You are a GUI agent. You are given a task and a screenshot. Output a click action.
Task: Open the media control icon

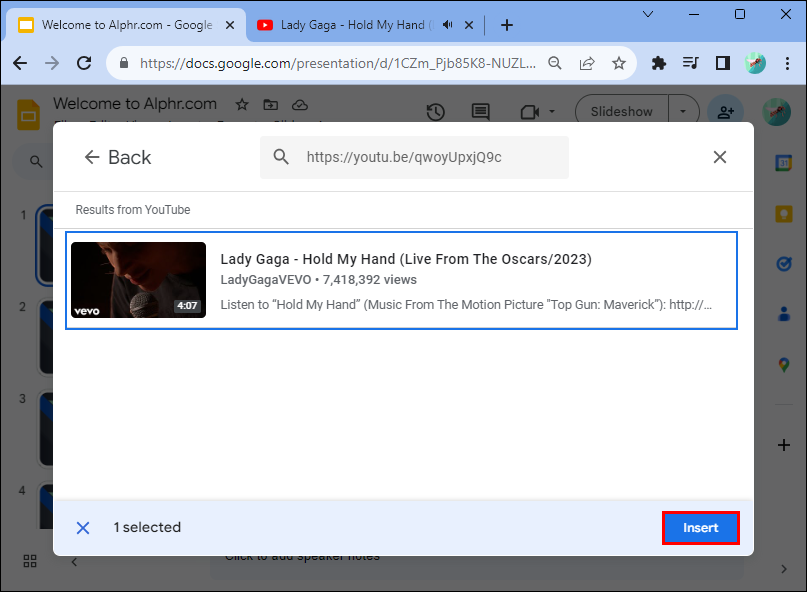click(690, 63)
